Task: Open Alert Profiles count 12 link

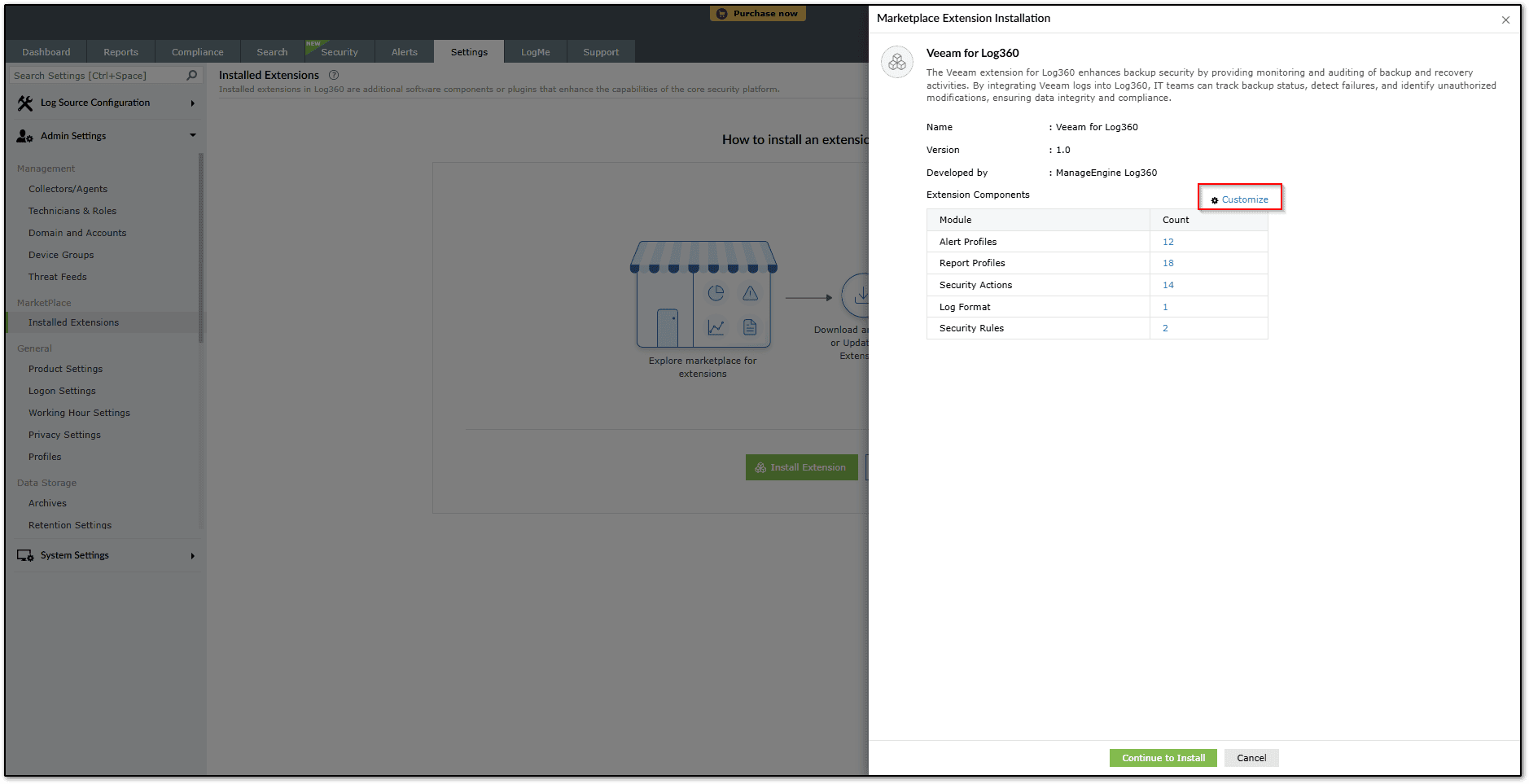Action: [1168, 242]
